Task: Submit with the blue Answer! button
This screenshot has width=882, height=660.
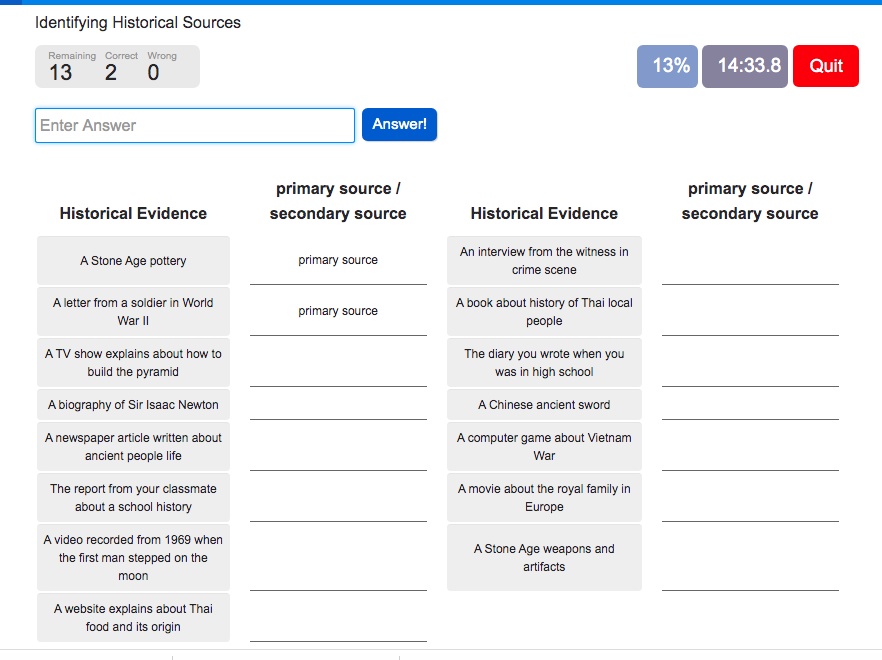Action: pos(399,124)
